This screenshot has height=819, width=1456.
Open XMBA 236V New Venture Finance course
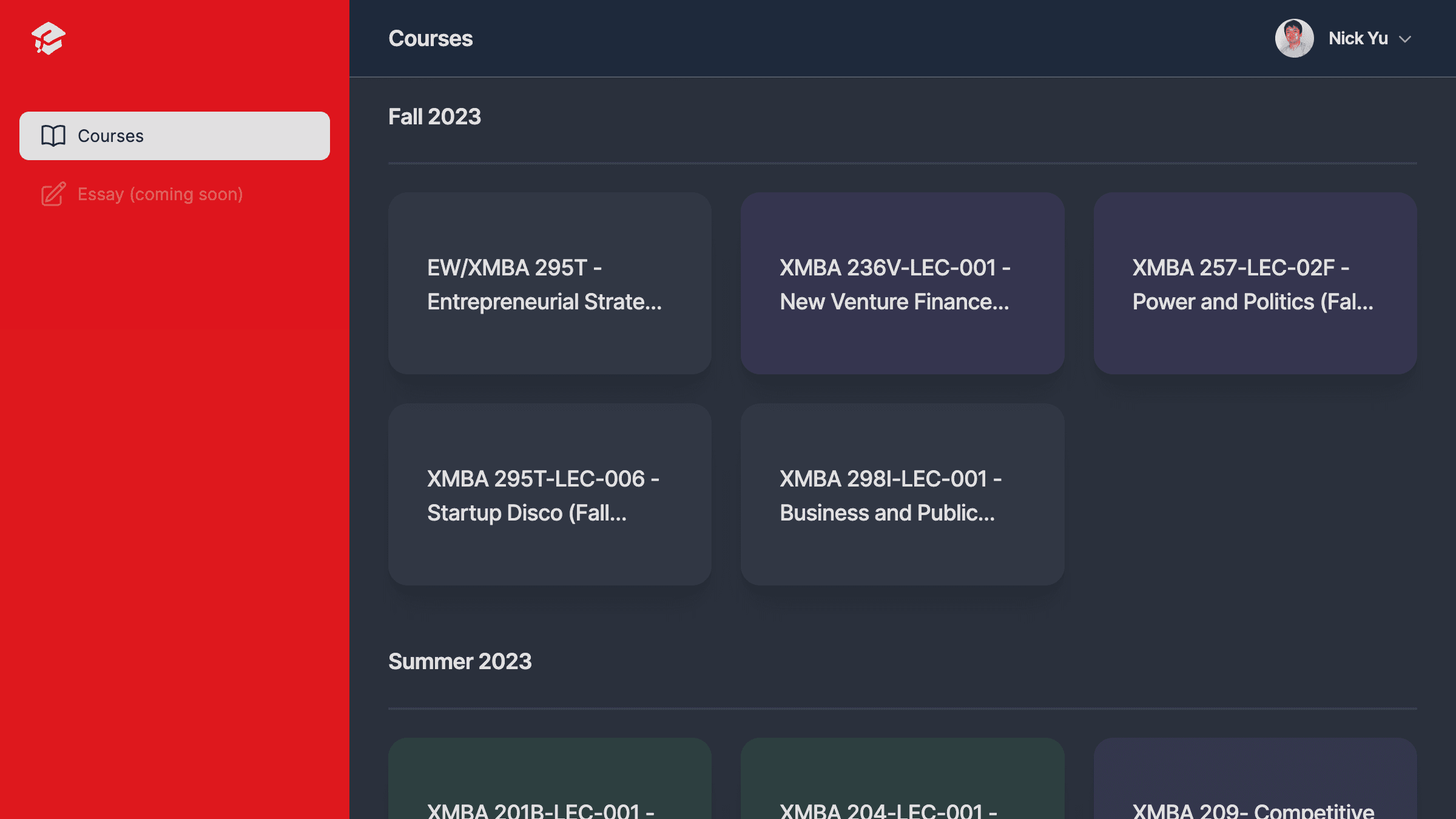(902, 283)
